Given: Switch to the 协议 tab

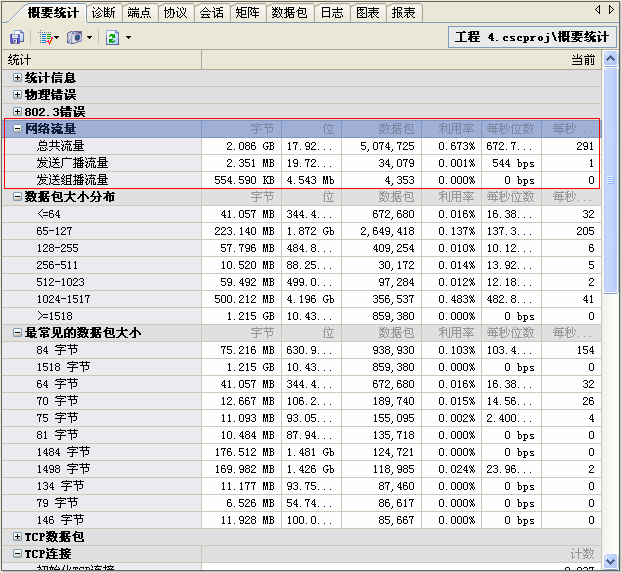Looking at the screenshot, I should point(175,13).
